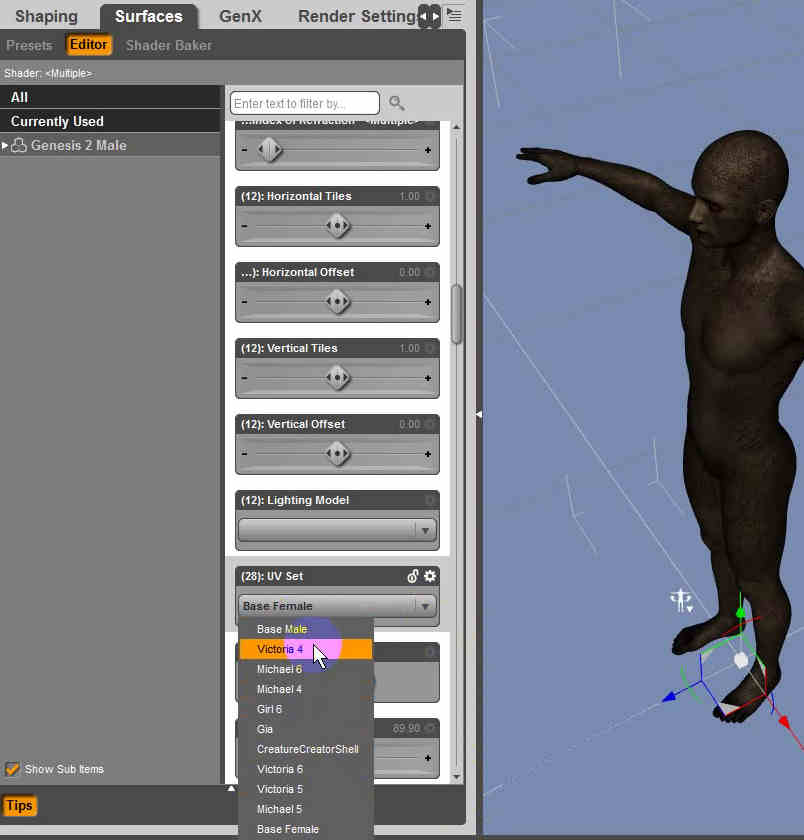Viewport: 804px width, 840px height.
Task: Choose Base Male from UV Set list
Action: (305, 629)
